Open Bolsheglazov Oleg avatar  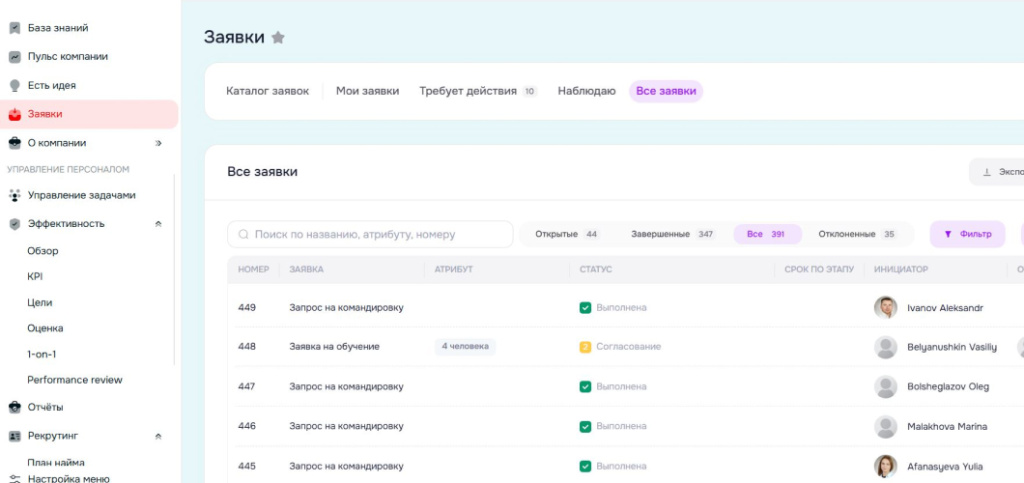tap(886, 386)
